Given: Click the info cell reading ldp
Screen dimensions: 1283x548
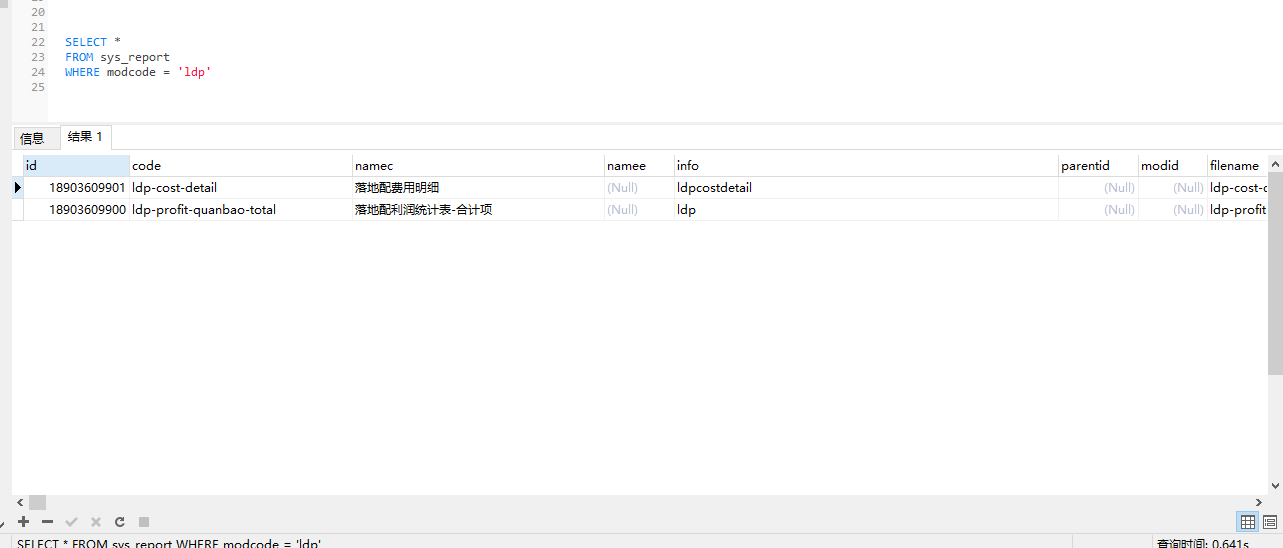Looking at the screenshot, I should (x=866, y=210).
